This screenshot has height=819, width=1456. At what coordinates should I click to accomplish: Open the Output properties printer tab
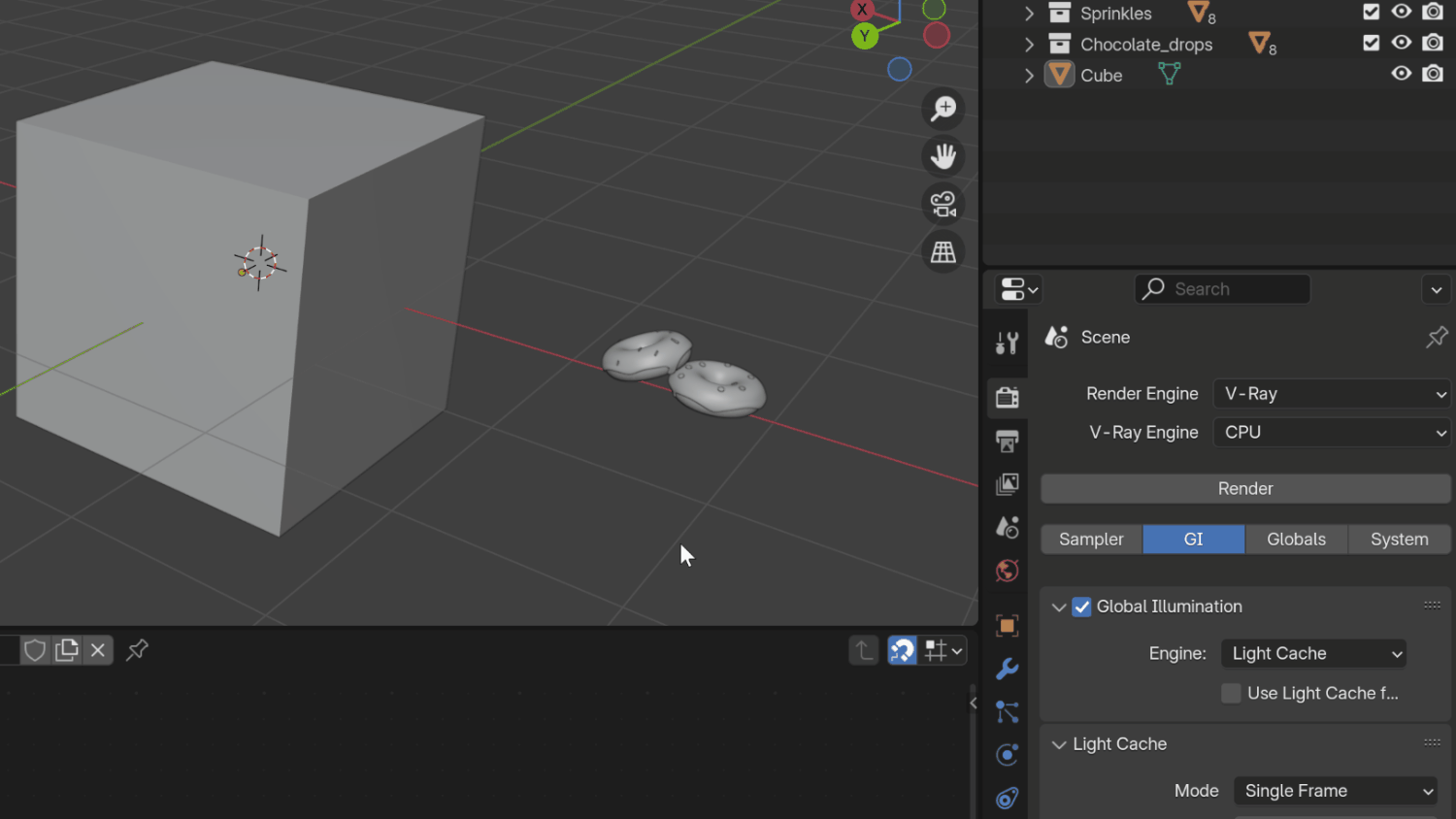click(1007, 442)
